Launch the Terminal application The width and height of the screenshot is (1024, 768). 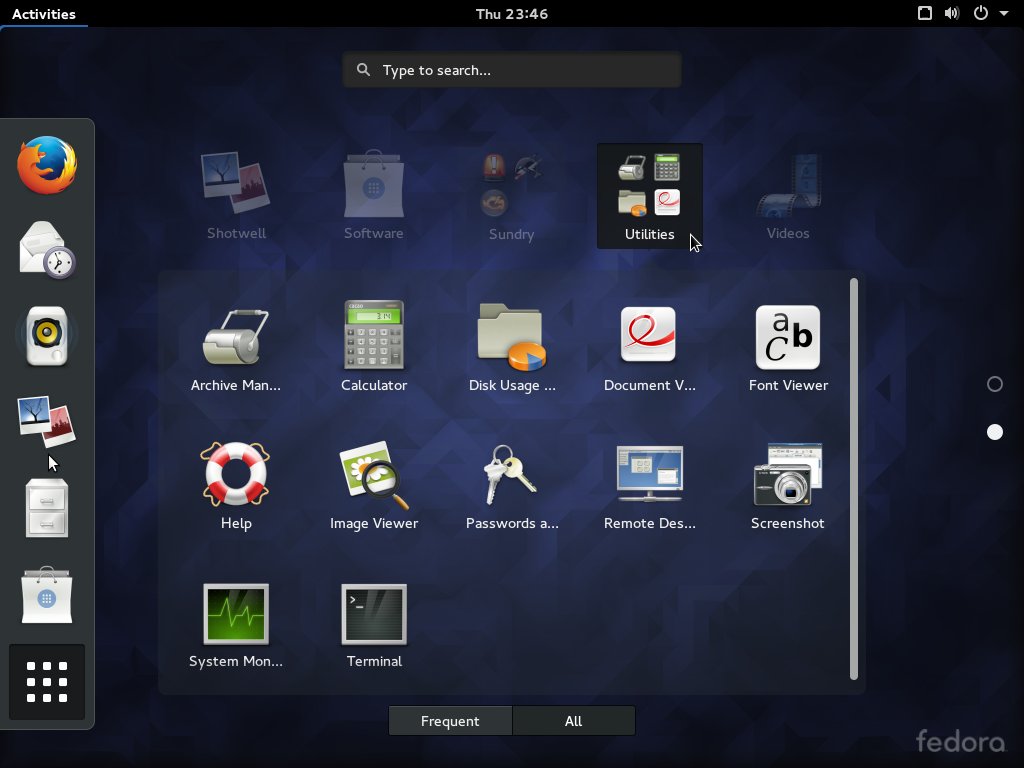(374, 620)
